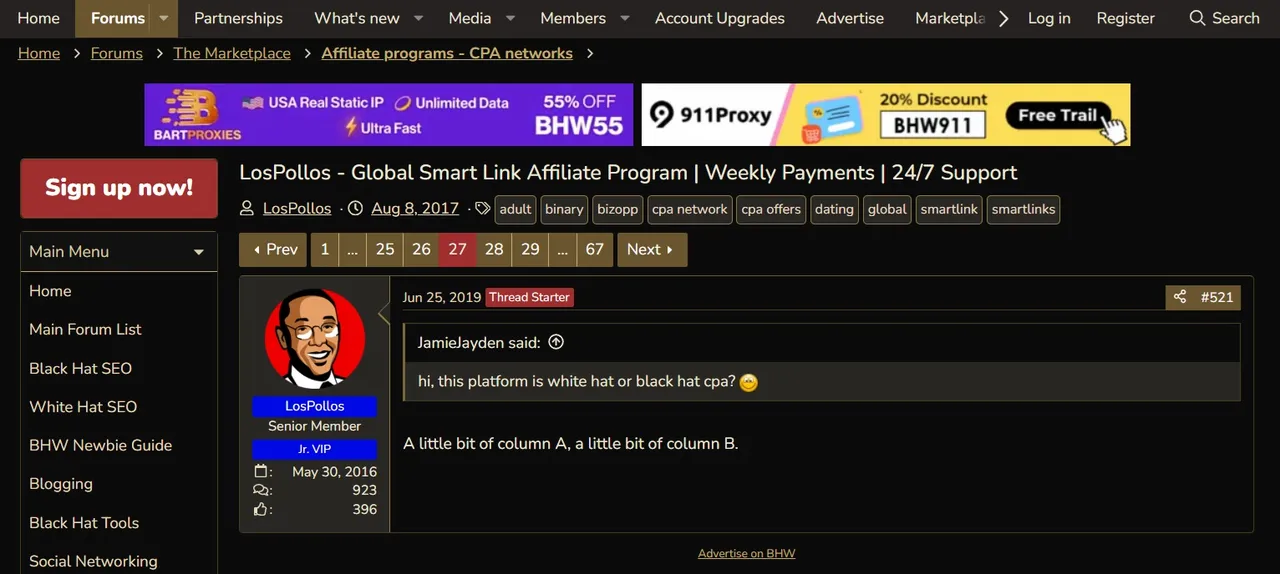Jump to page 1
Image resolution: width=1280 pixels, height=574 pixels.
(325, 250)
